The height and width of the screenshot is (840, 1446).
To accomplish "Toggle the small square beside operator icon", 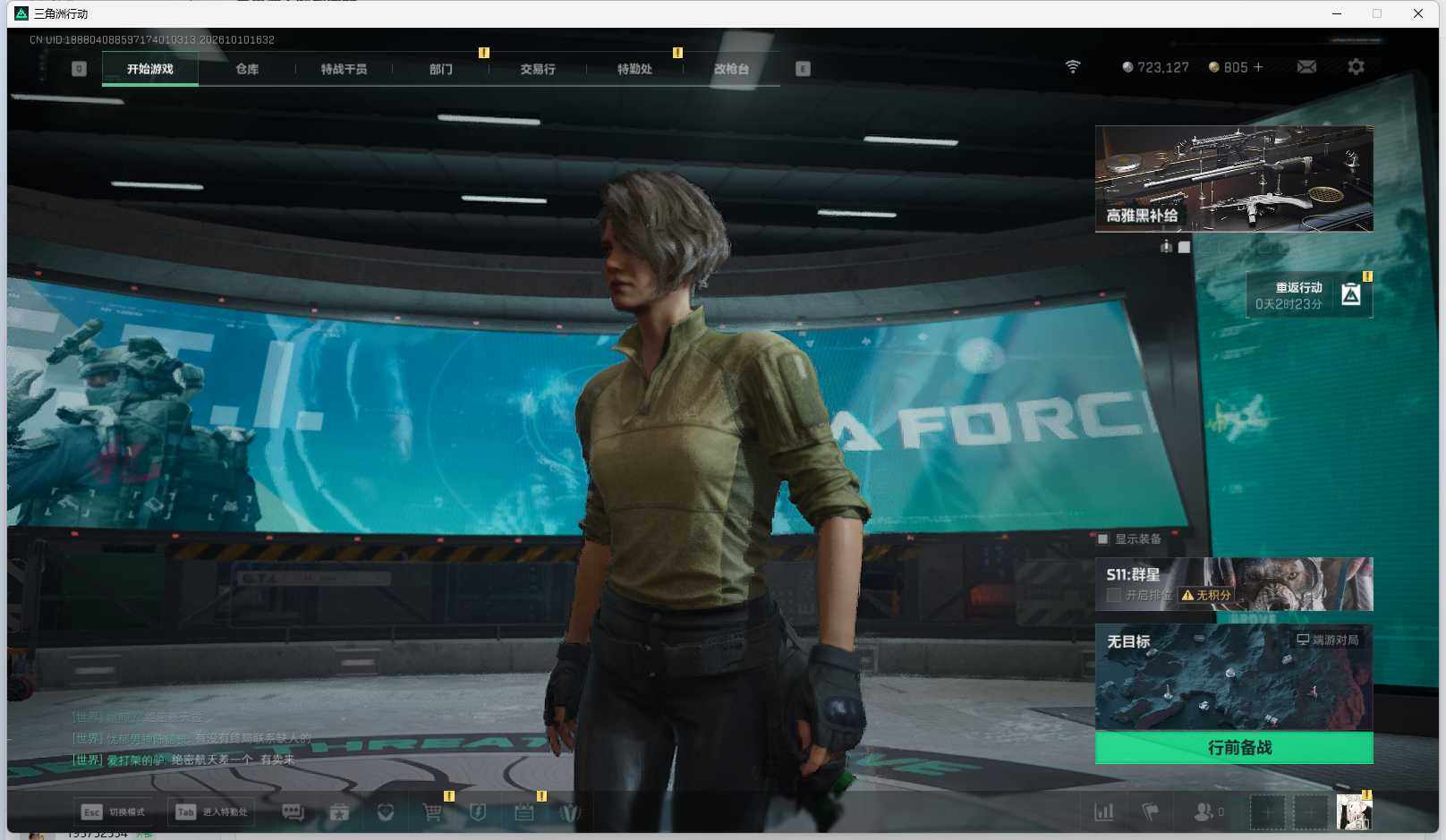I will point(1184,247).
